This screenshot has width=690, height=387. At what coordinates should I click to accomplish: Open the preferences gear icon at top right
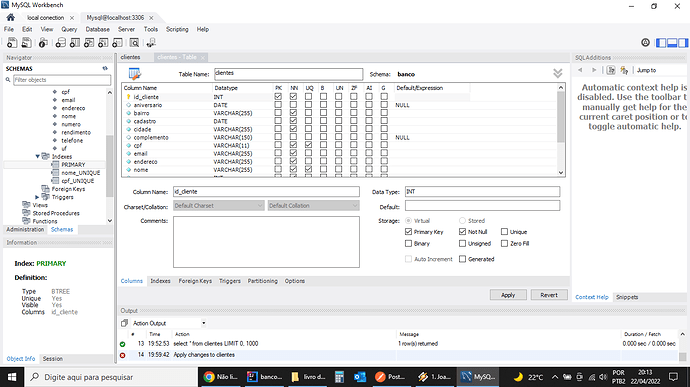(x=645, y=42)
